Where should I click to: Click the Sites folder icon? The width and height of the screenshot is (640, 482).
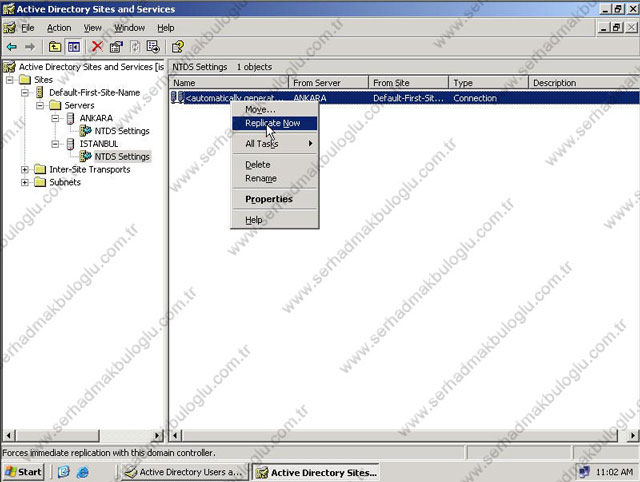[x=25, y=80]
